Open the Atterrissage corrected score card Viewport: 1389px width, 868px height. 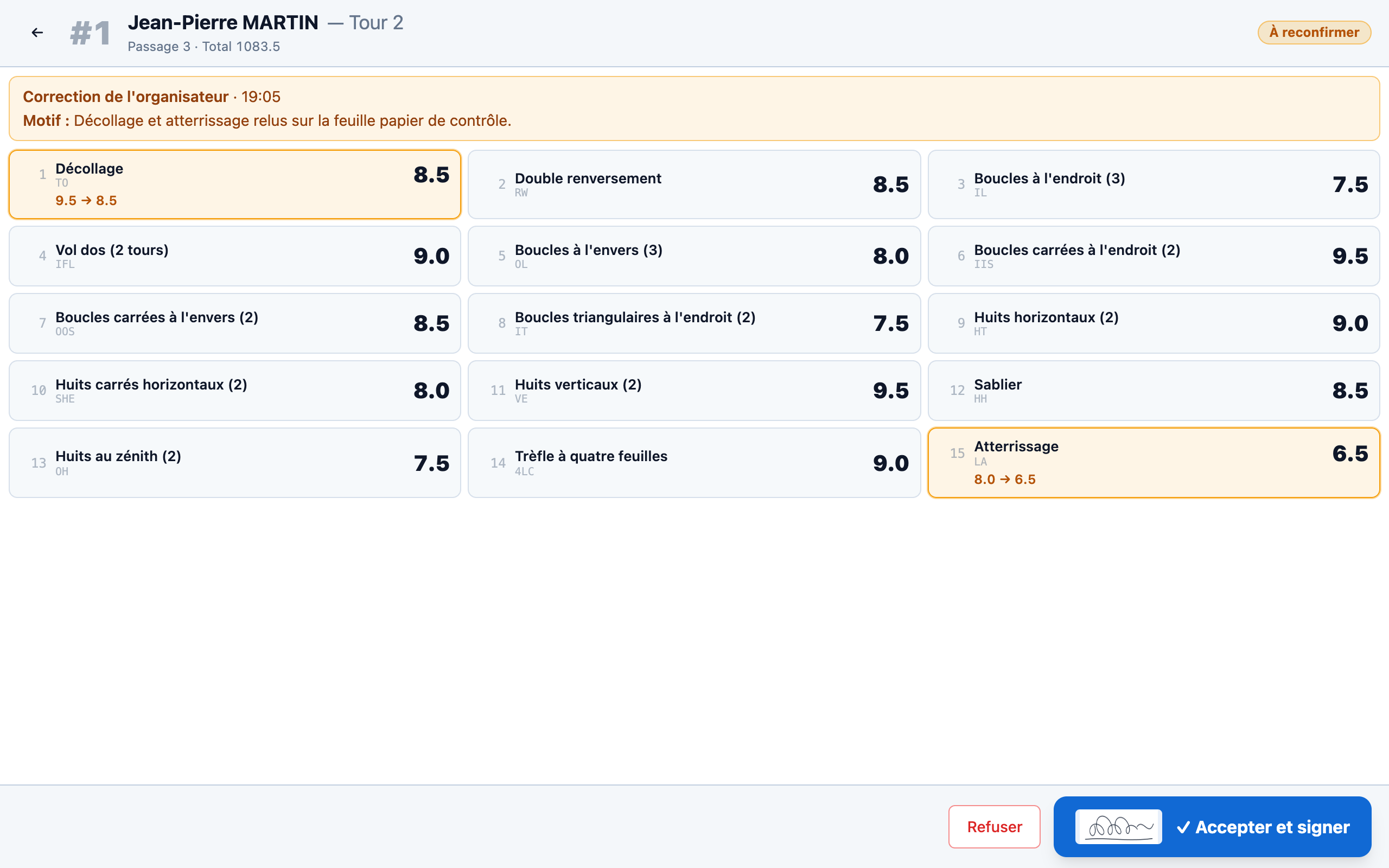(1154, 463)
